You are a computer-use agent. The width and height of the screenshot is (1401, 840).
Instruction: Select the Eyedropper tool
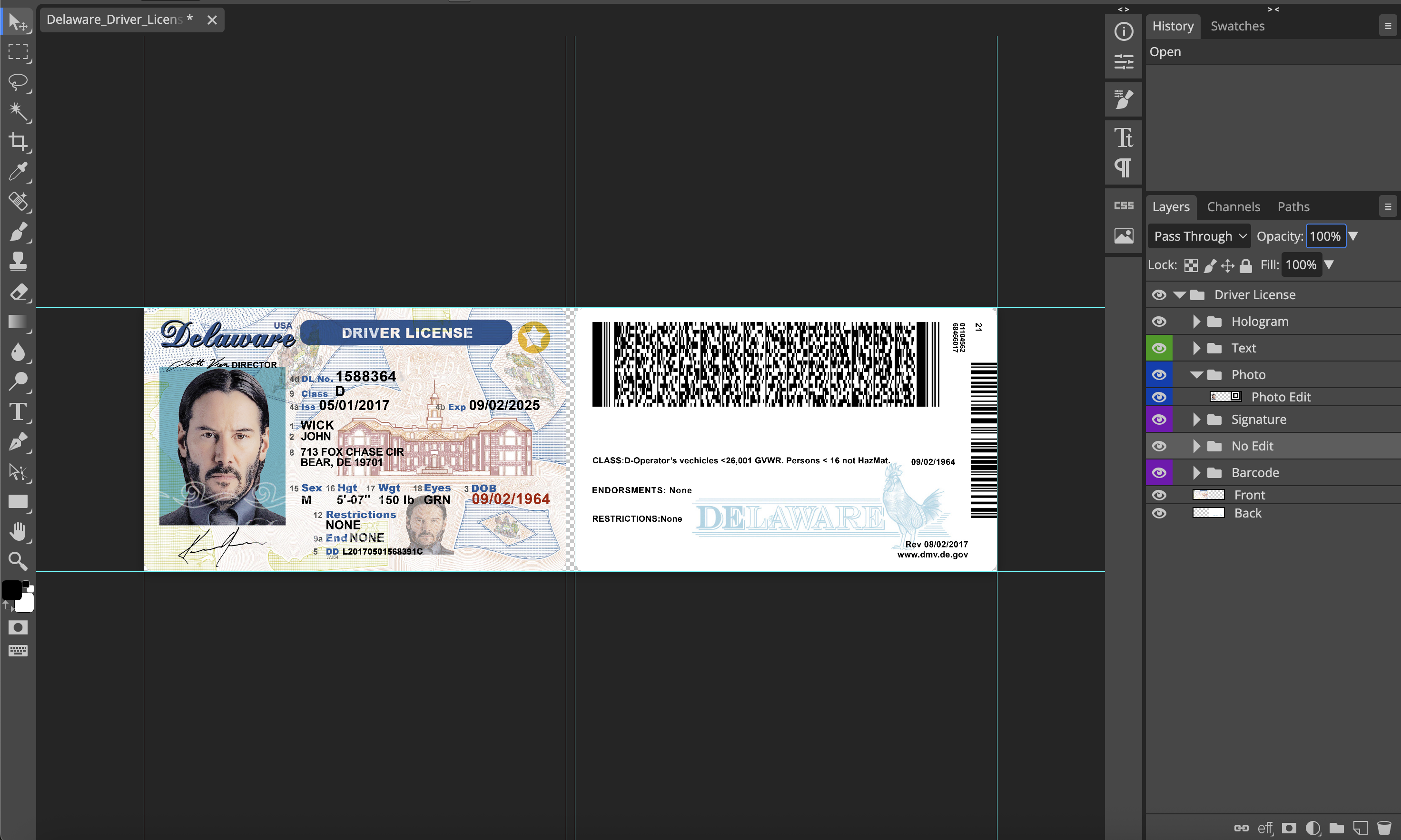click(x=18, y=172)
